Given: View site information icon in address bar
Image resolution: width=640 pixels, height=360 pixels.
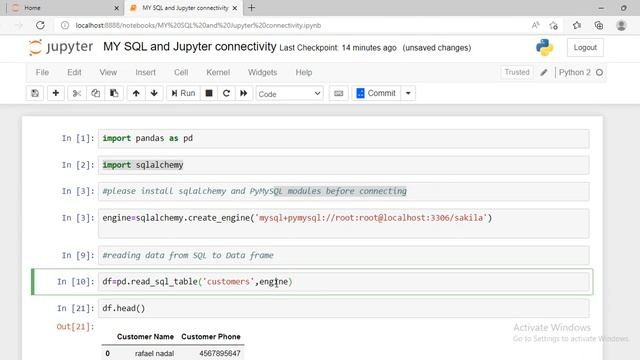Looking at the screenshot, I should pos(65,25).
